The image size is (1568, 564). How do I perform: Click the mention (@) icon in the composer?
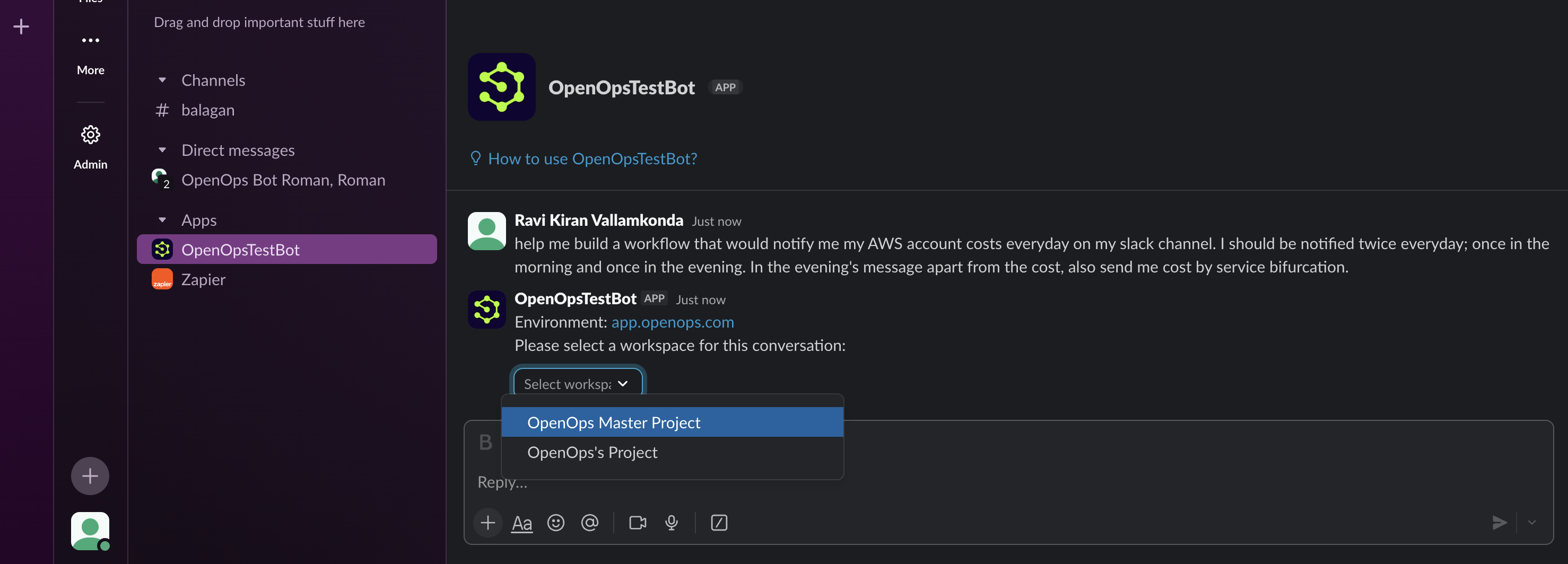590,523
